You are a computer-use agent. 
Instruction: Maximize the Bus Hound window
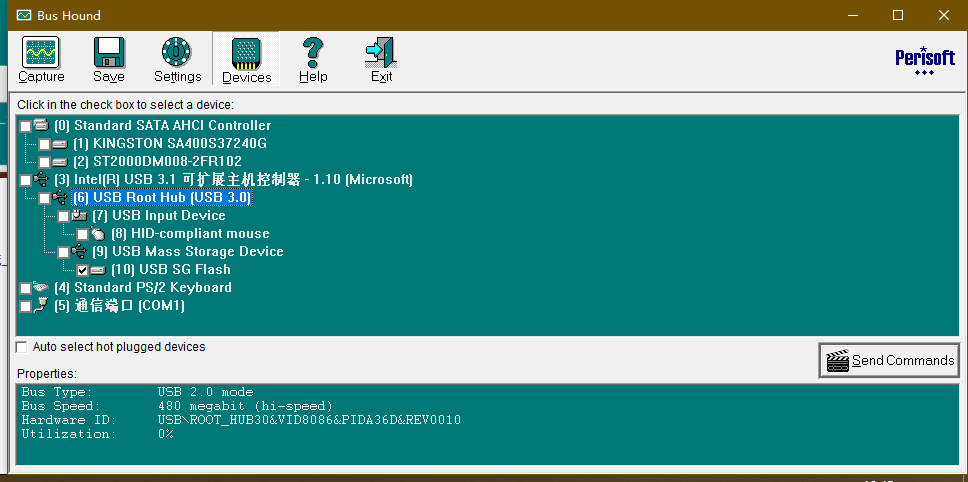[898, 15]
